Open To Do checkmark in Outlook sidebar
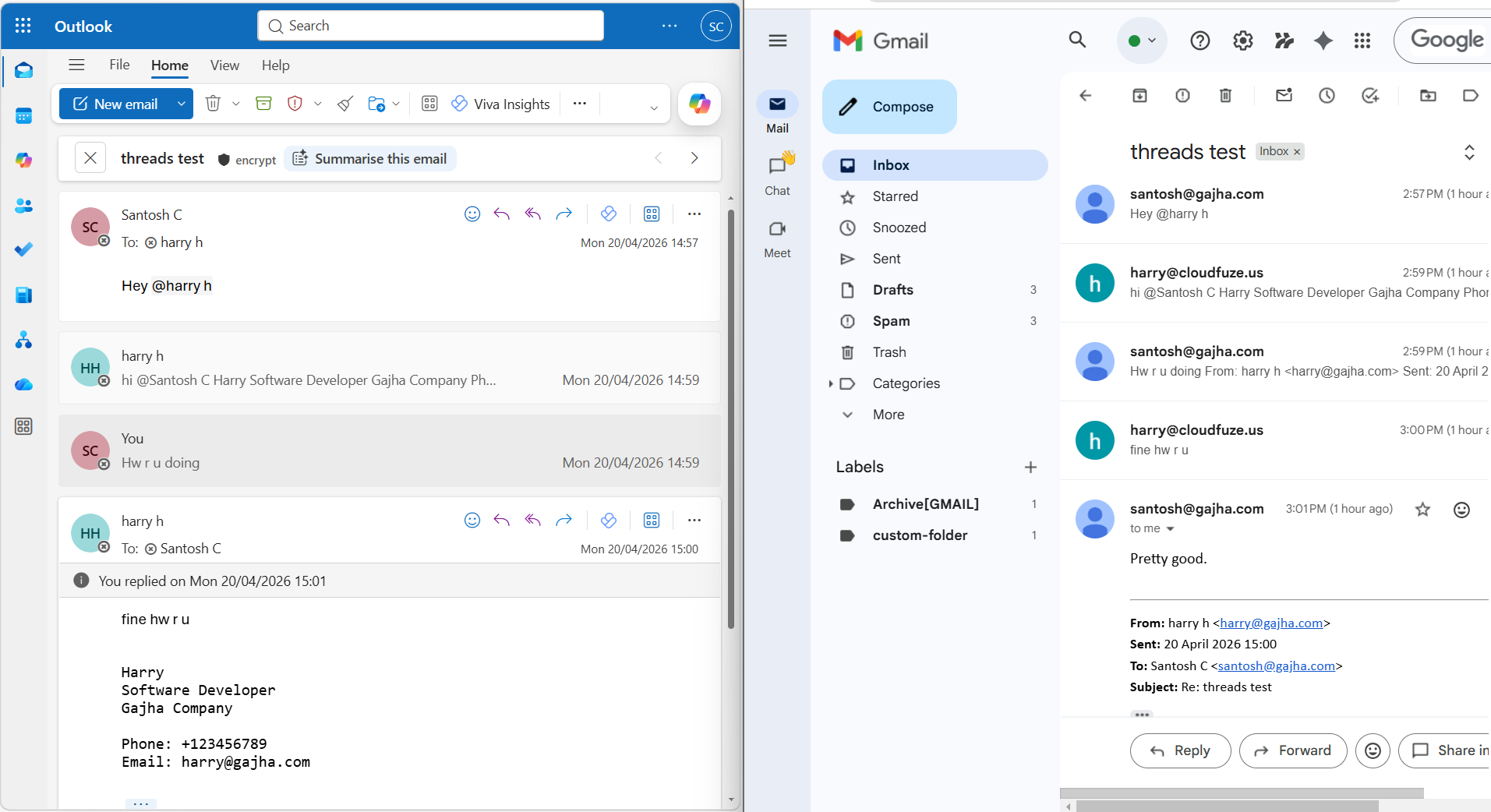Screen dimensions: 1491x812 coord(23,249)
